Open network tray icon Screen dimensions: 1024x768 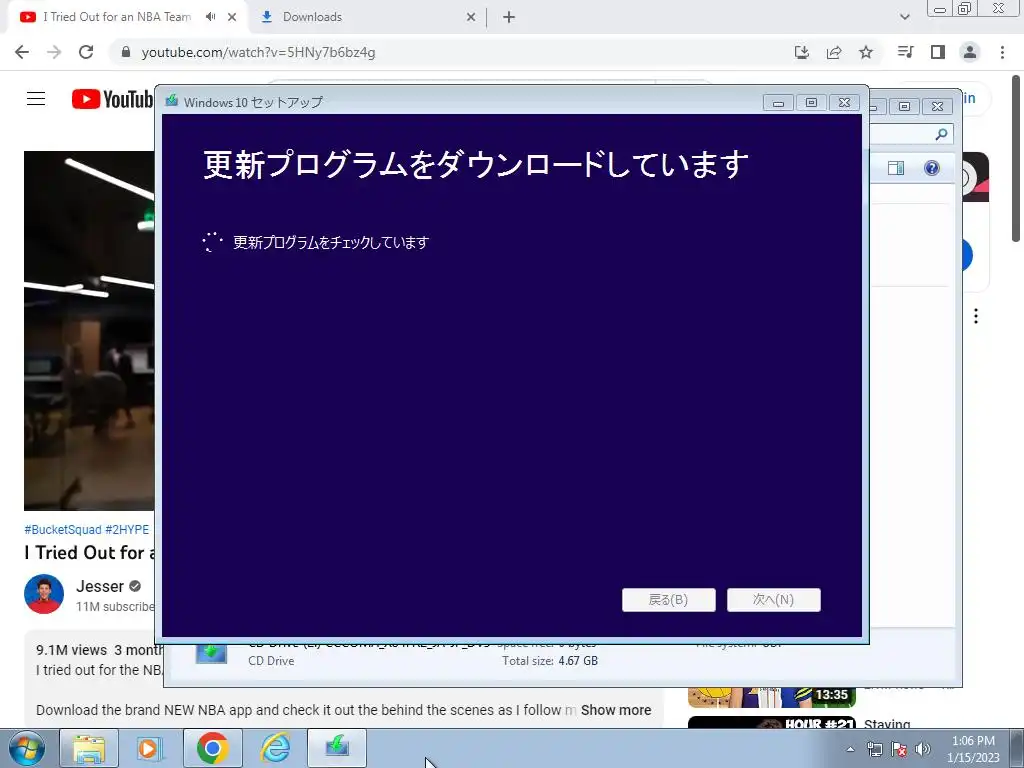click(x=874, y=749)
